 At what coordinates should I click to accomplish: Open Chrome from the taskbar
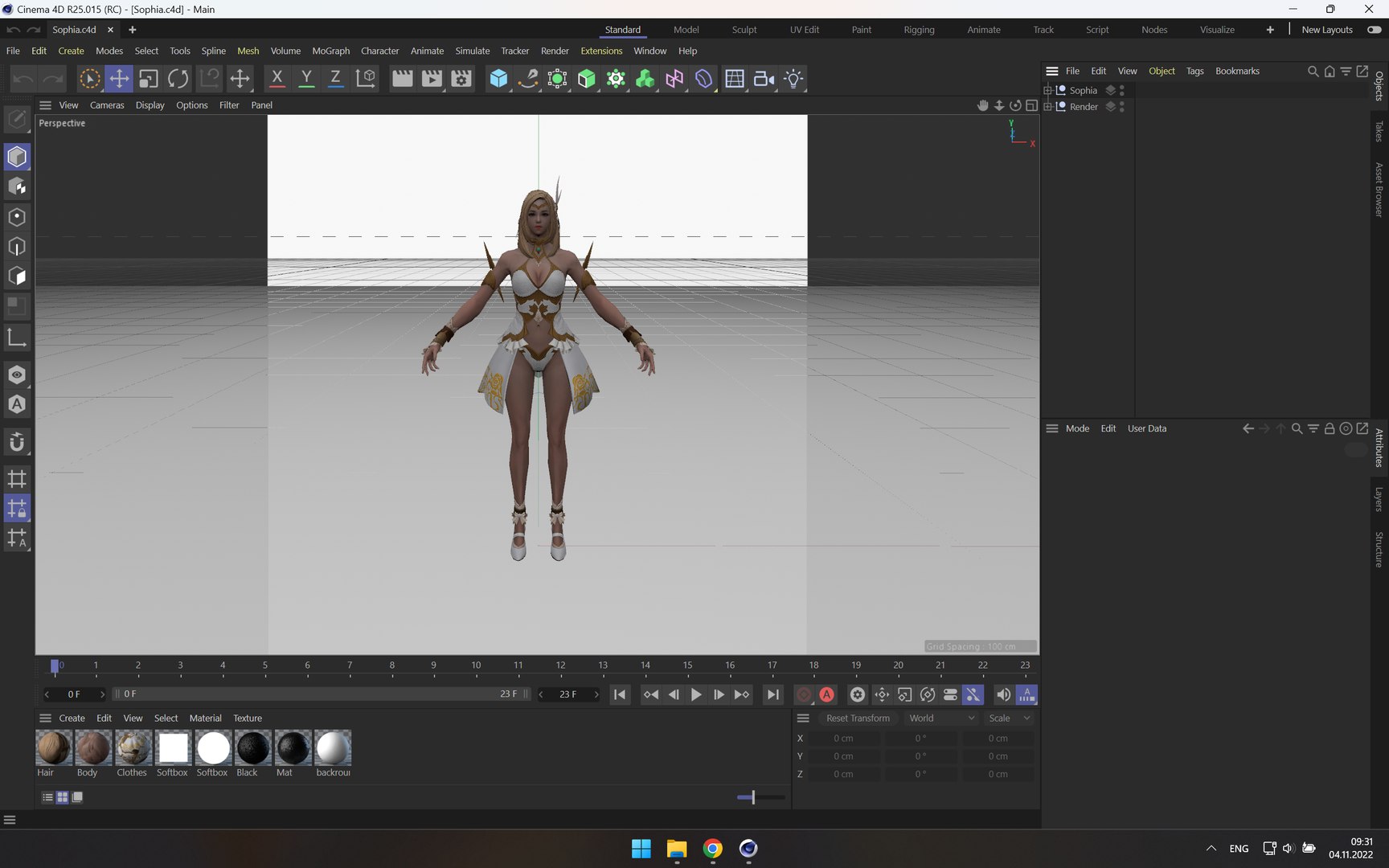(x=712, y=849)
